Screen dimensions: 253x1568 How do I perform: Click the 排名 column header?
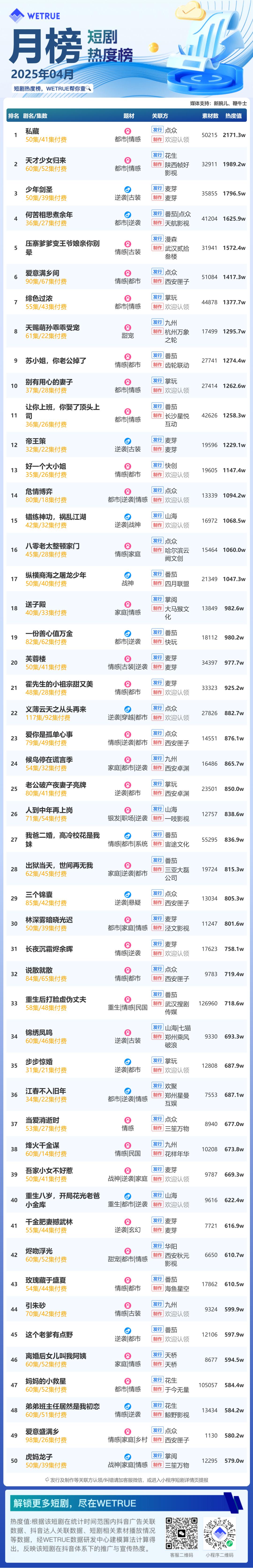(13, 116)
